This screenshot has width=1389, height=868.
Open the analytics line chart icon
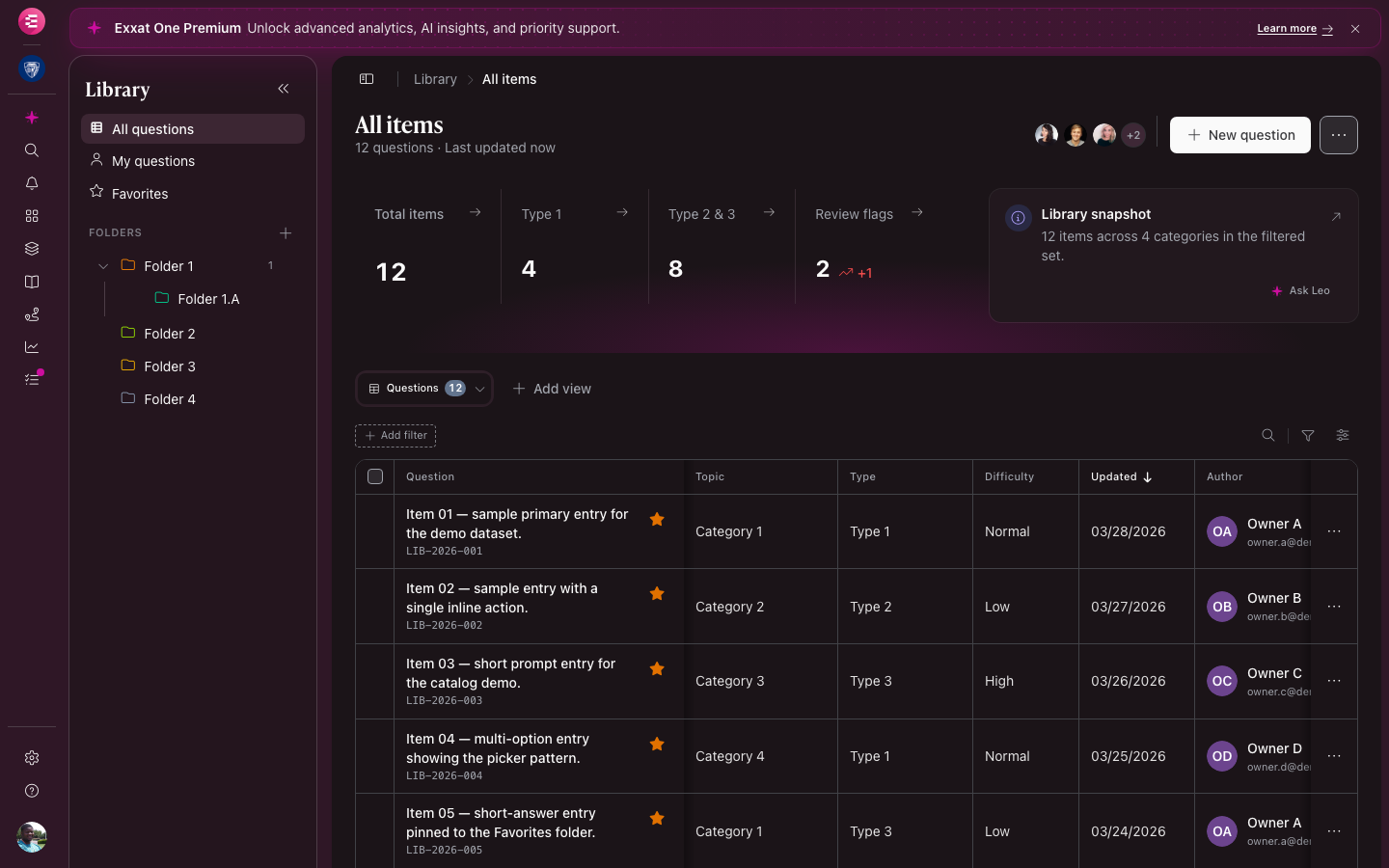coord(32,347)
